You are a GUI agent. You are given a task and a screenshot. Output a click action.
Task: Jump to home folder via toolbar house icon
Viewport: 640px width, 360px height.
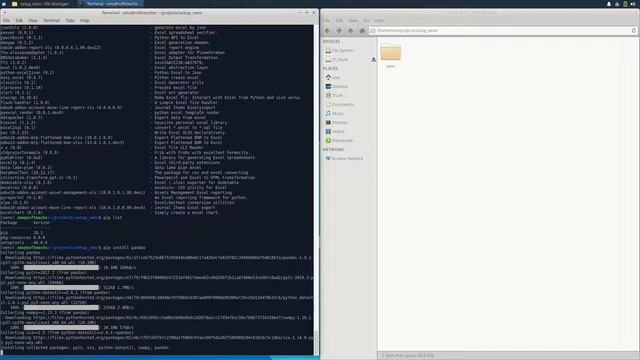click(x=362, y=31)
